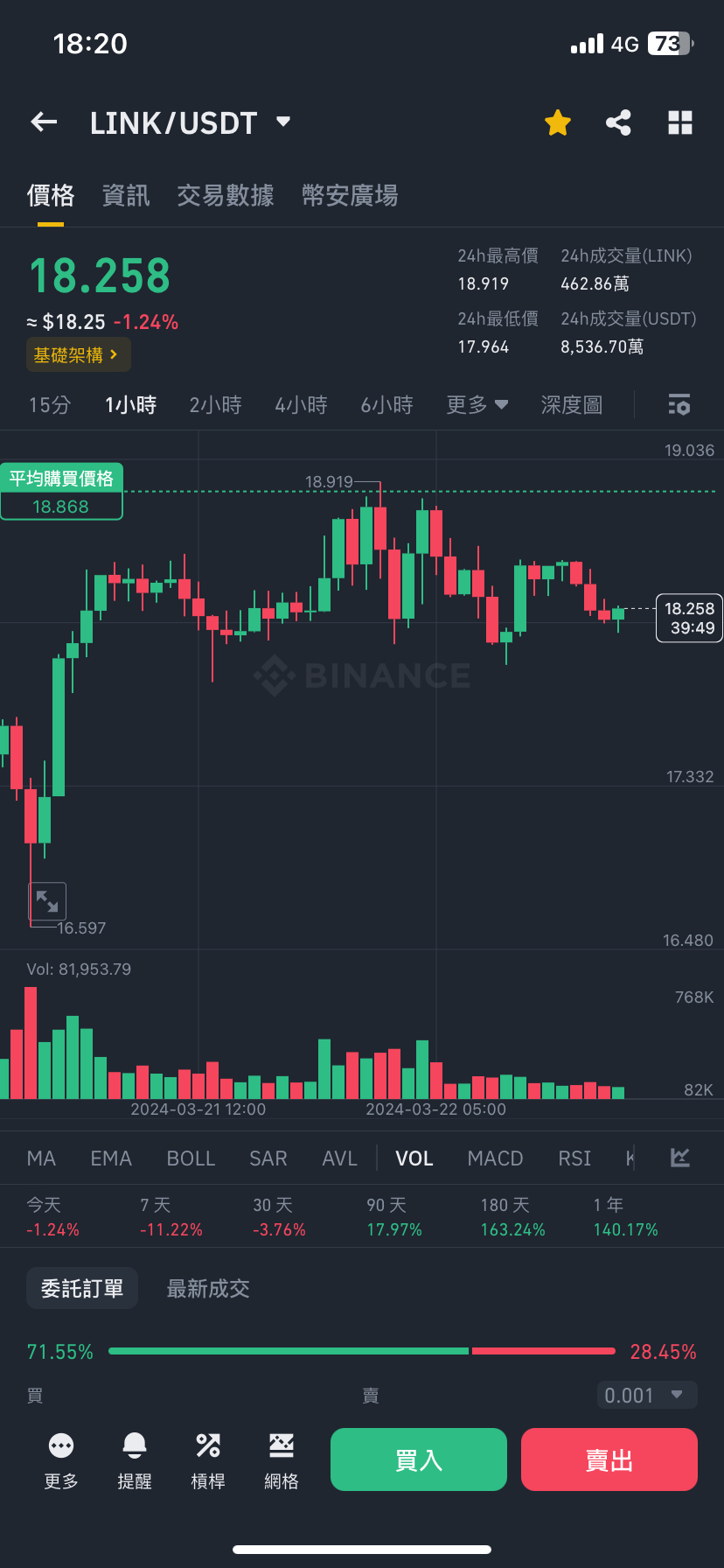Select the MACD indicator

[x=495, y=1158]
